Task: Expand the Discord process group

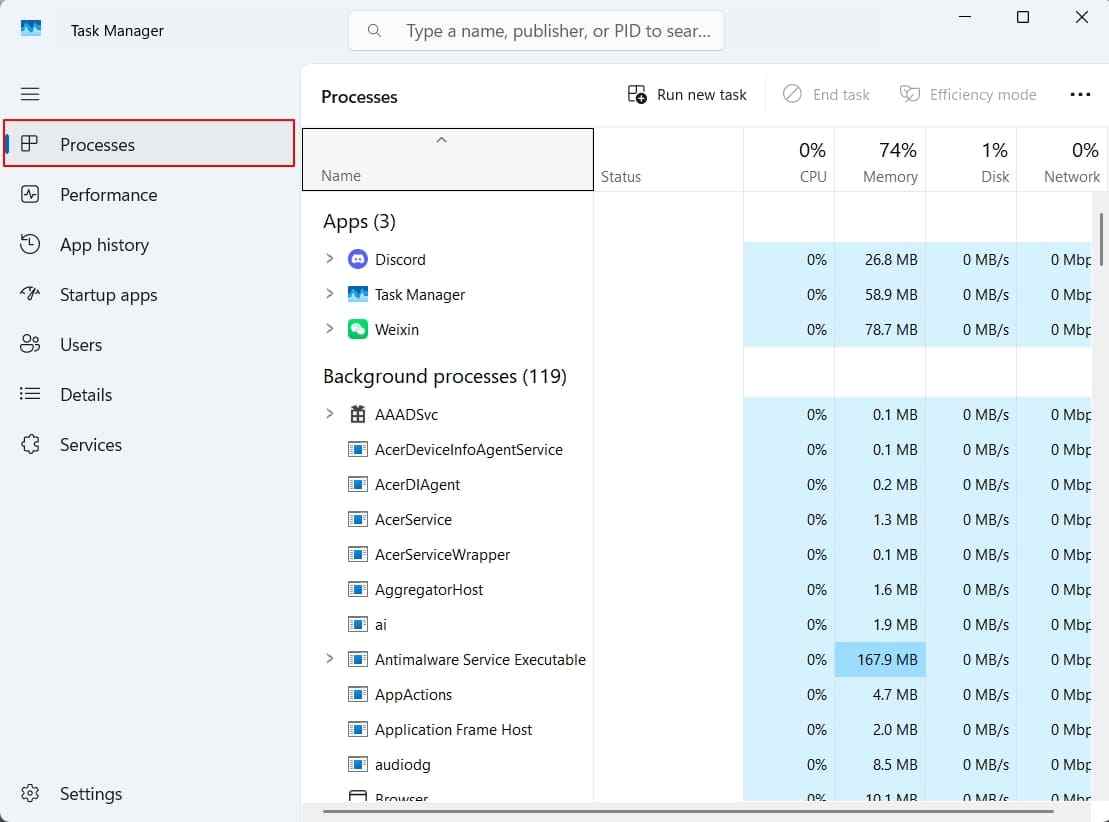Action: point(330,259)
